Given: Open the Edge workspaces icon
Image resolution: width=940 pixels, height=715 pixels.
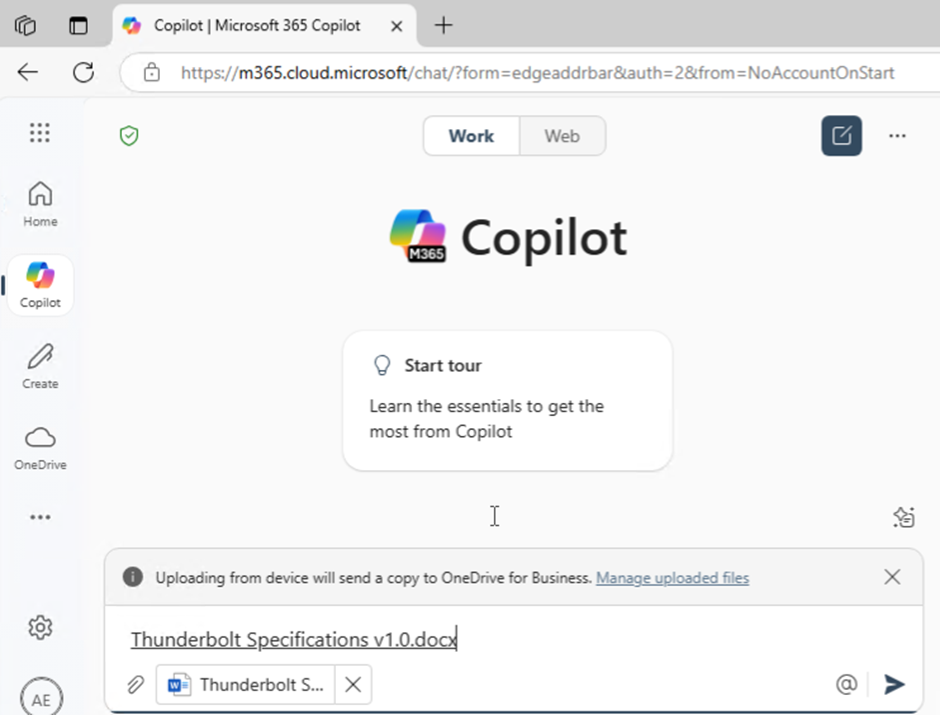Looking at the screenshot, I should [25, 26].
